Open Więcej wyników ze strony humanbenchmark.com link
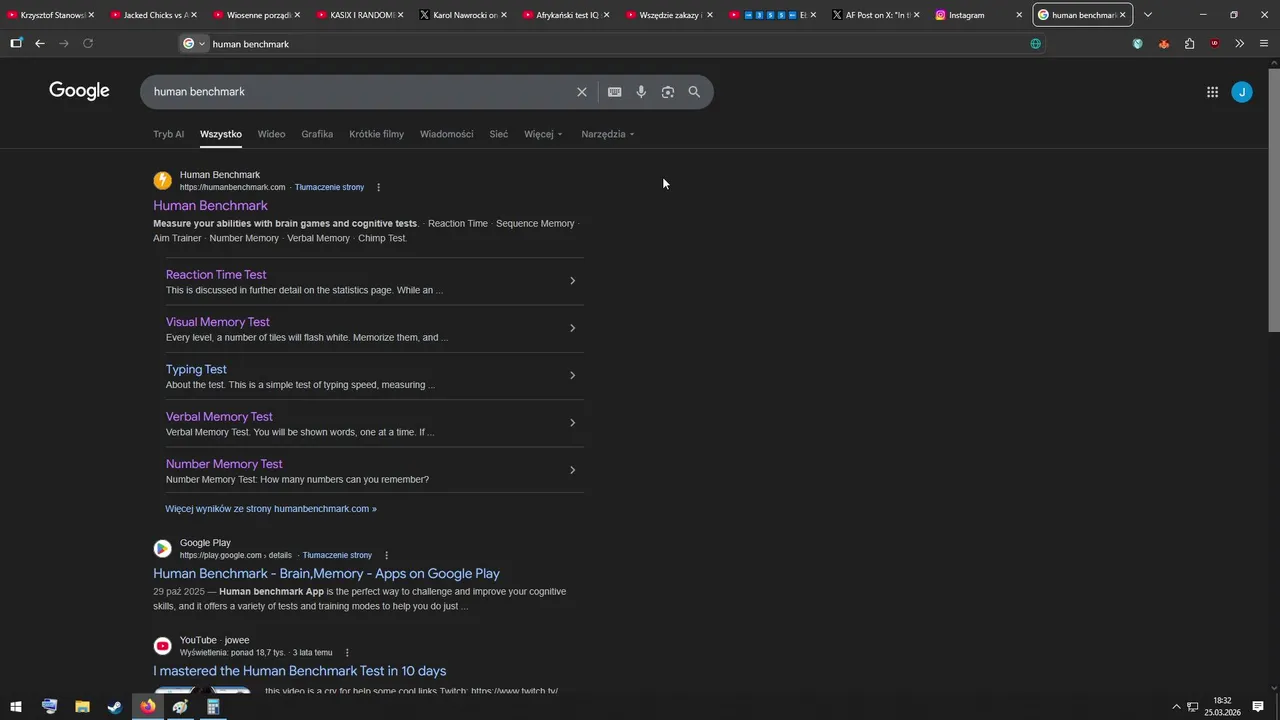This screenshot has width=1280, height=720. pos(271,509)
